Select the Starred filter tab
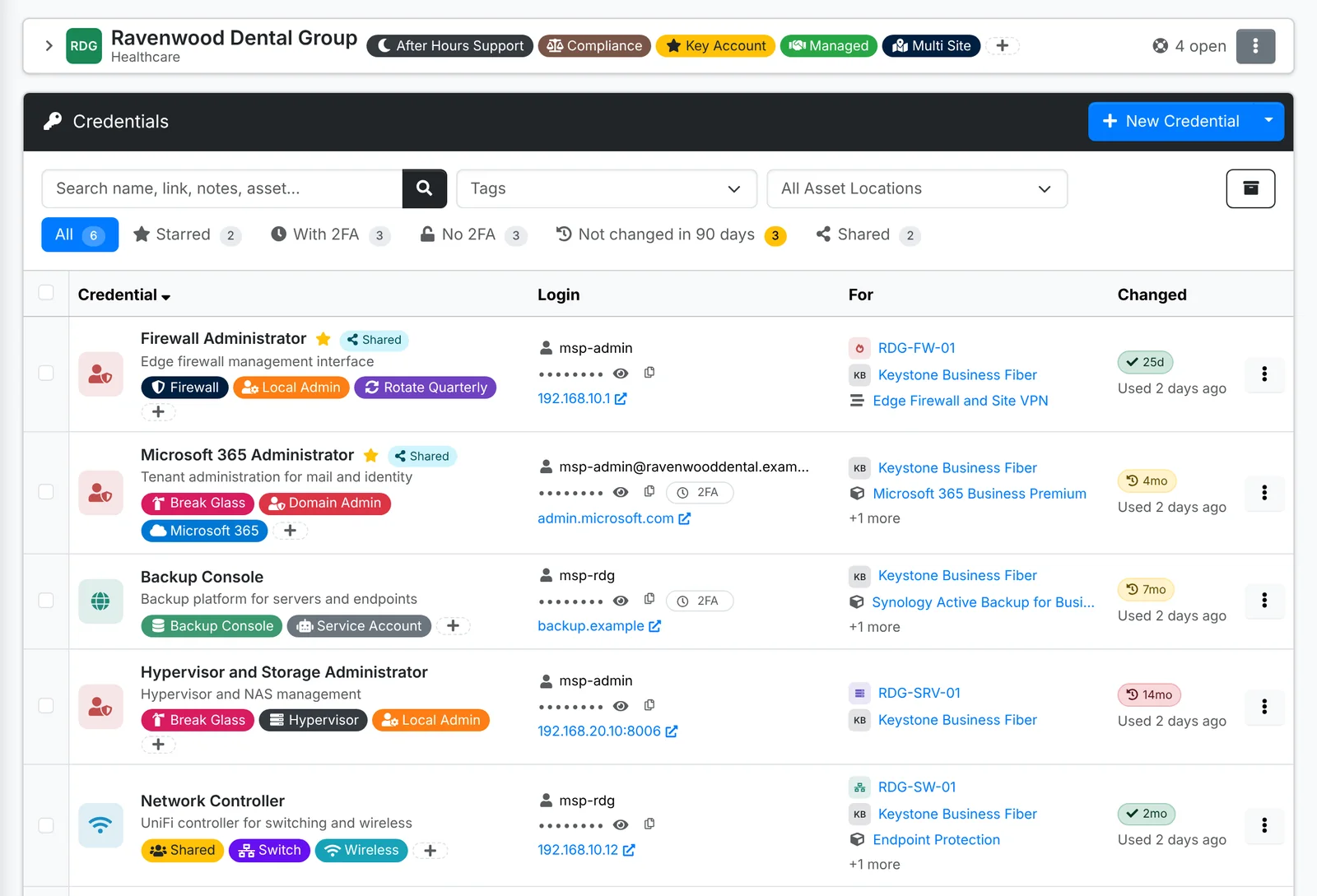 click(187, 234)
